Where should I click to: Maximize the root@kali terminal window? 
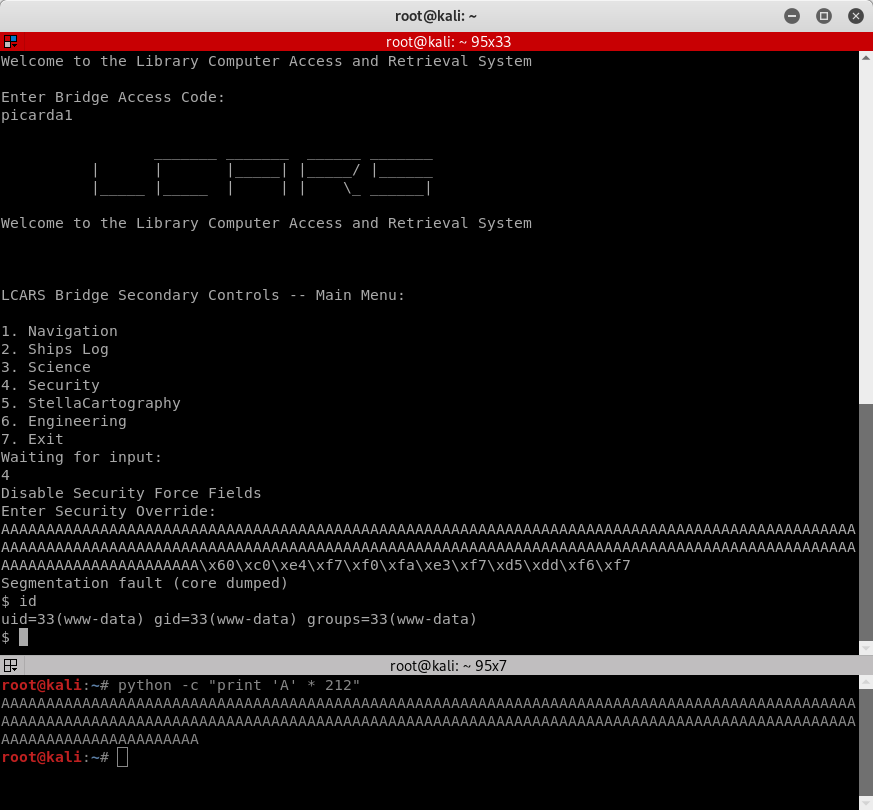click(x=823, y=16)
